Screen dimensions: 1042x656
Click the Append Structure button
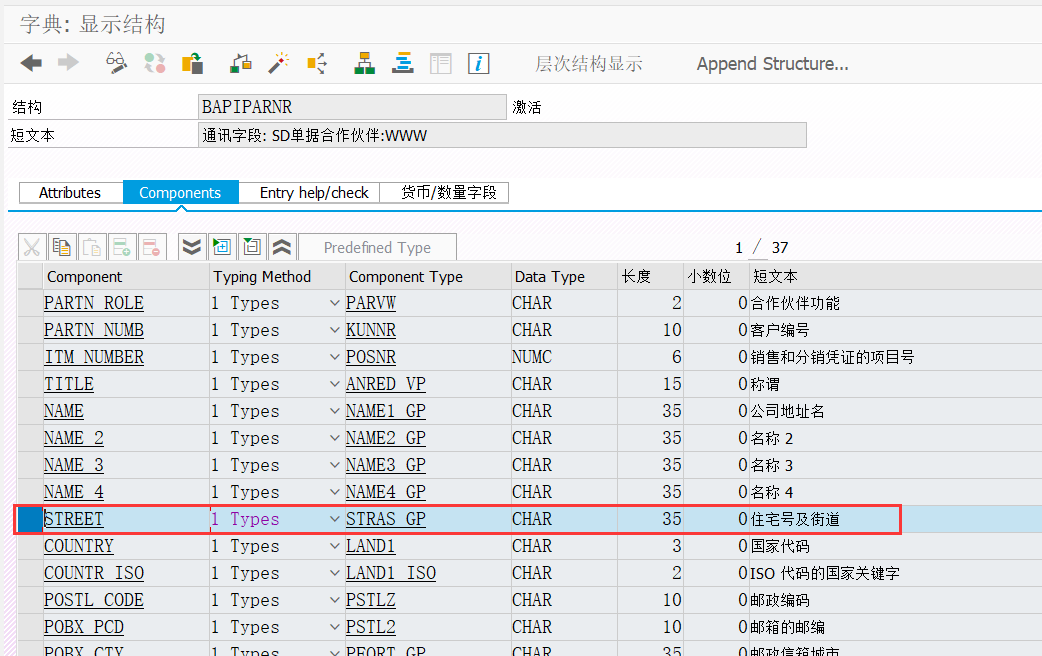click(772, 63)
